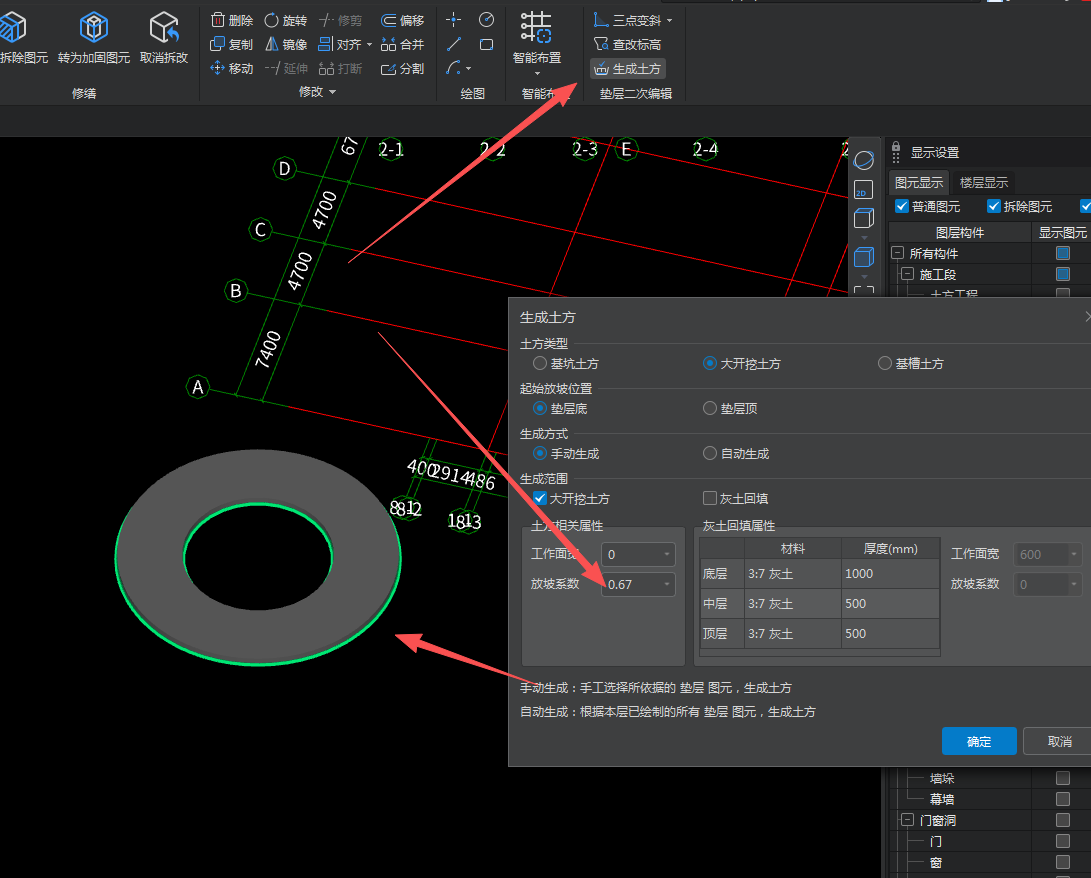The width and height of the screenshot is (1091, 878).
Task: Click 查改标高 check elevation tool
Action: click(627, 45)
